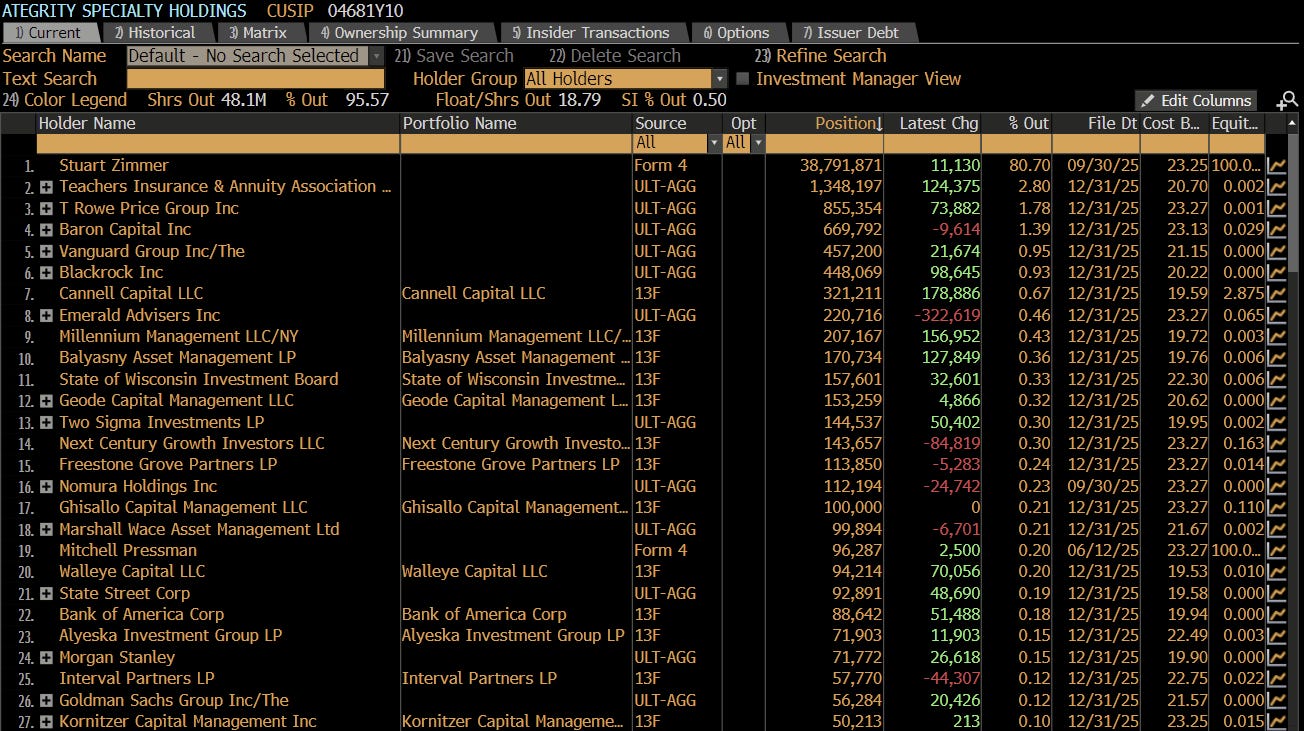The height and width of the screenshot is (731, 1304).
Task: Sort by the Latest Chg column header
Action: pos(932,123)
